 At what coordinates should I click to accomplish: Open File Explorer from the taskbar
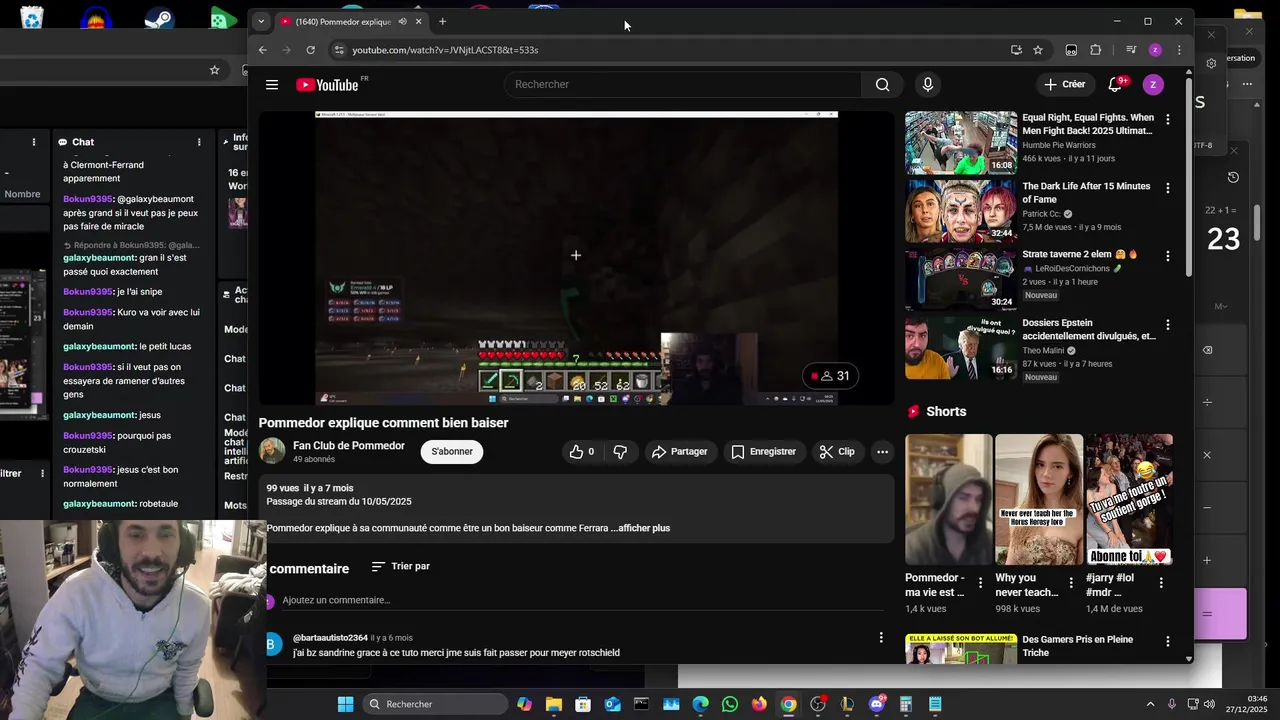(554, 704)
